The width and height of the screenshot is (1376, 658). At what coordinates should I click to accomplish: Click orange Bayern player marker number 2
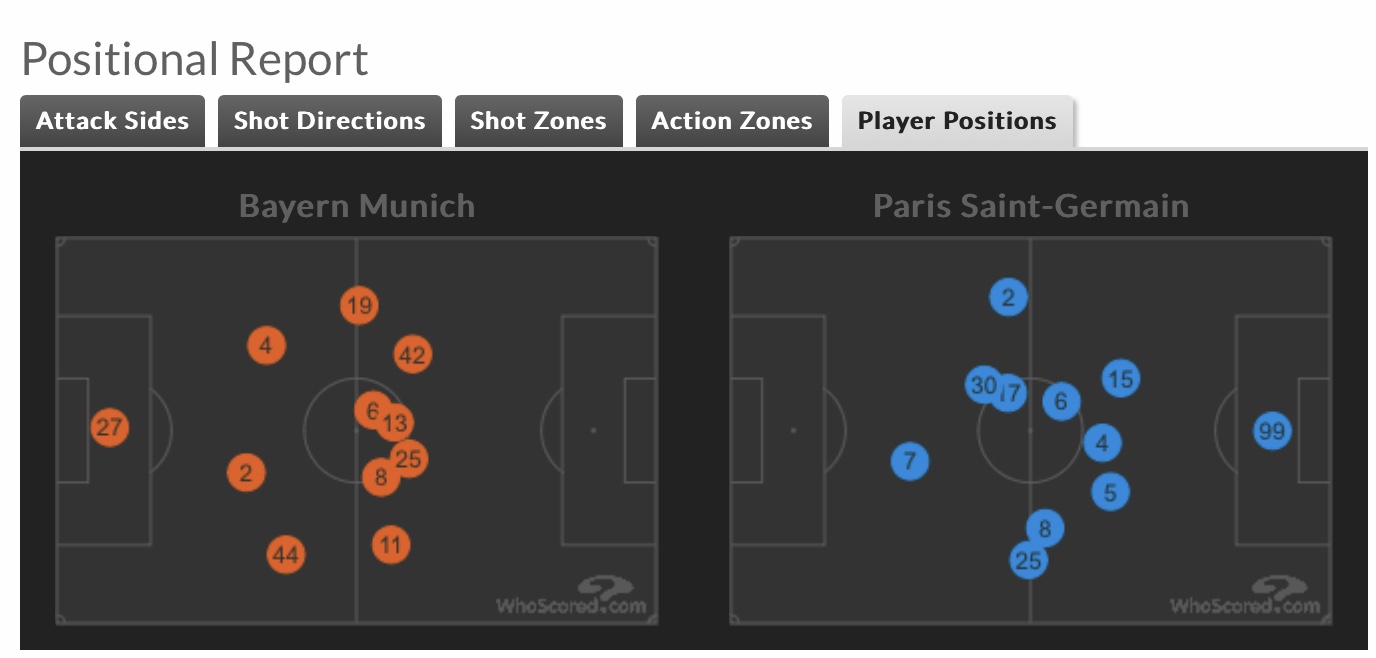246,473
